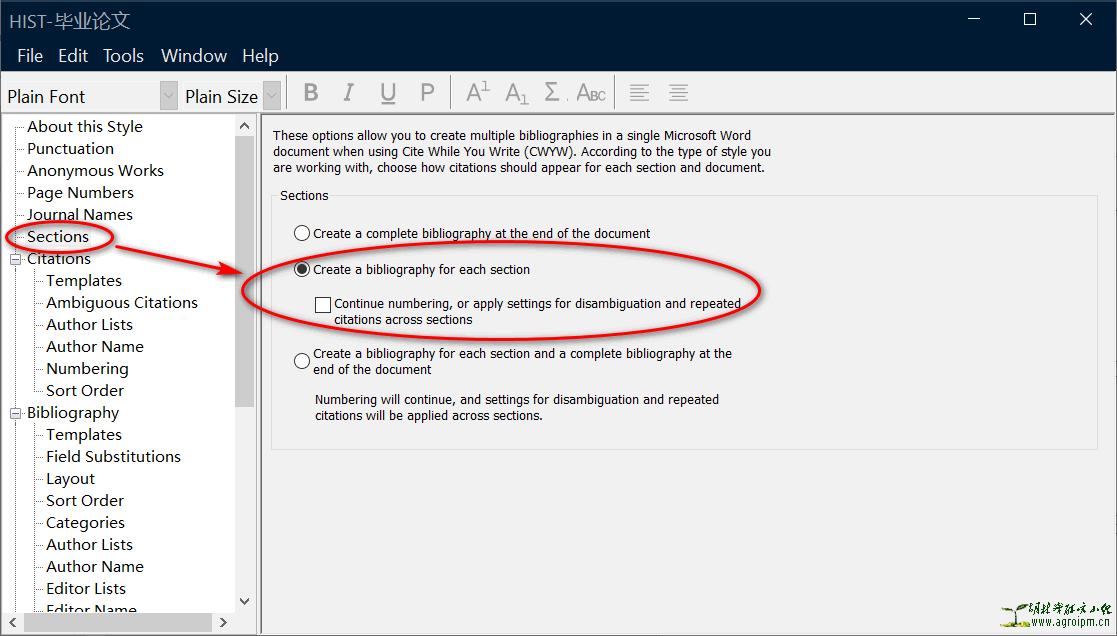
Task: Click the sidebar scroll down arrow
Action: point(245,601)
